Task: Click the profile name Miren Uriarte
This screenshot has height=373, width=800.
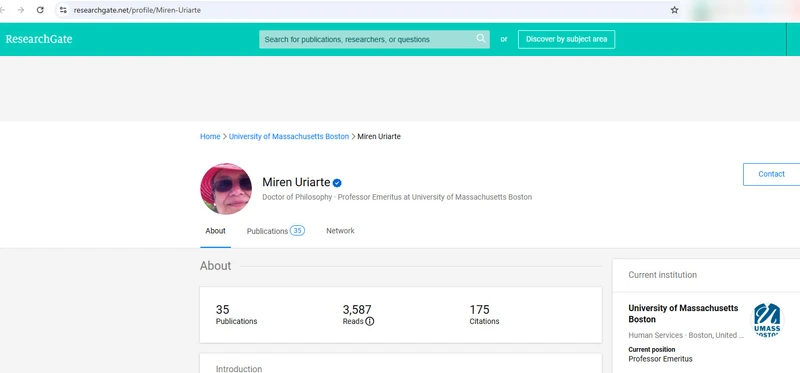Action: pos(296,182)
